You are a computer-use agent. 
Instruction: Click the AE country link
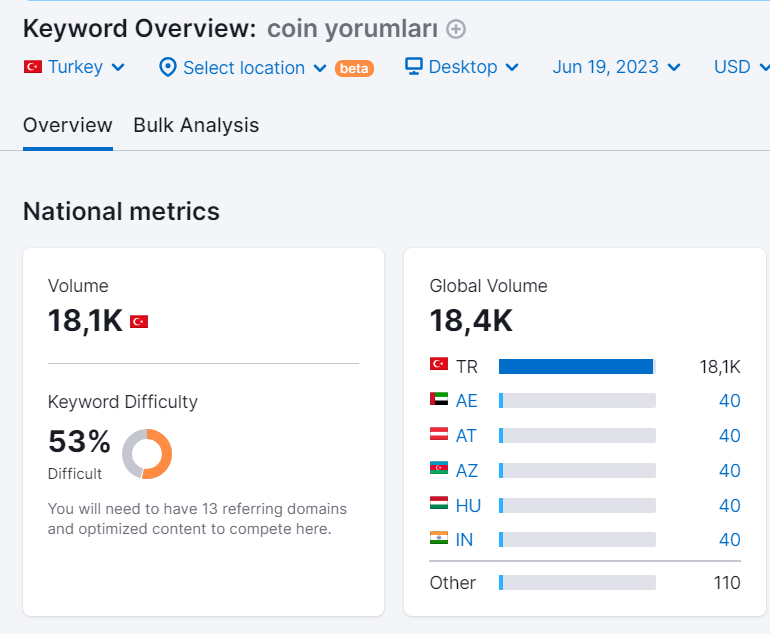coord(467,401)
